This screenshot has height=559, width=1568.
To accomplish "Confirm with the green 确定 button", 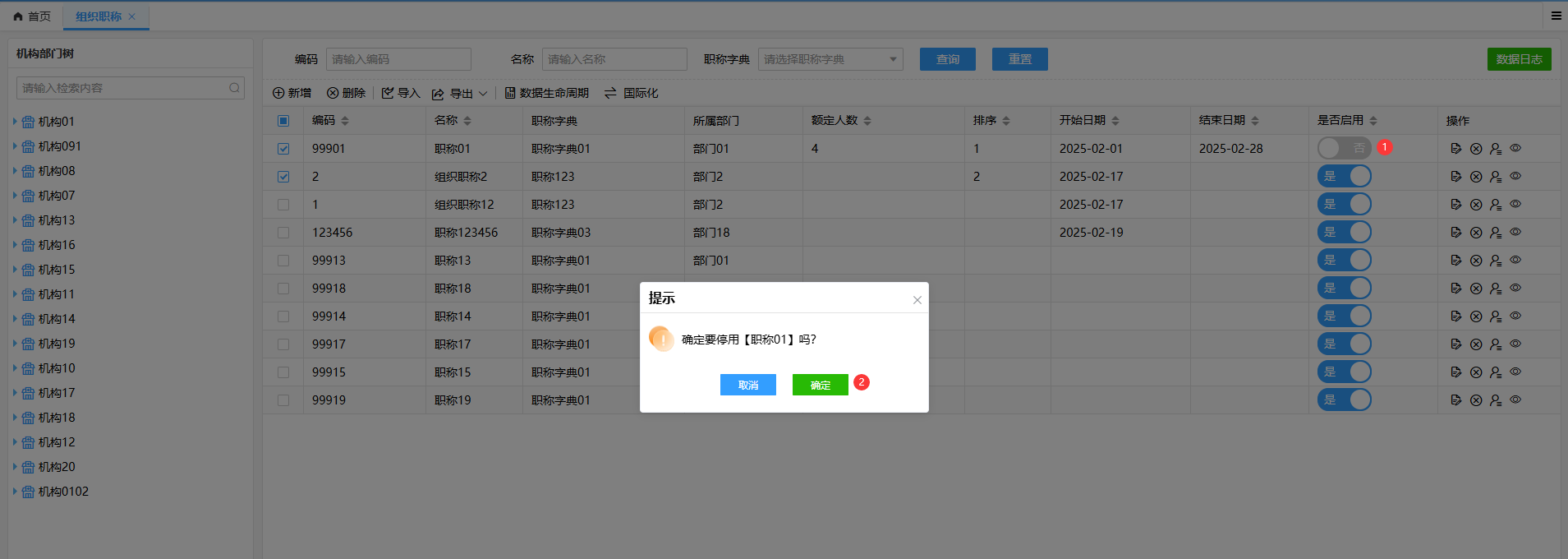I will pyautogui.click(x=820, y=385).
